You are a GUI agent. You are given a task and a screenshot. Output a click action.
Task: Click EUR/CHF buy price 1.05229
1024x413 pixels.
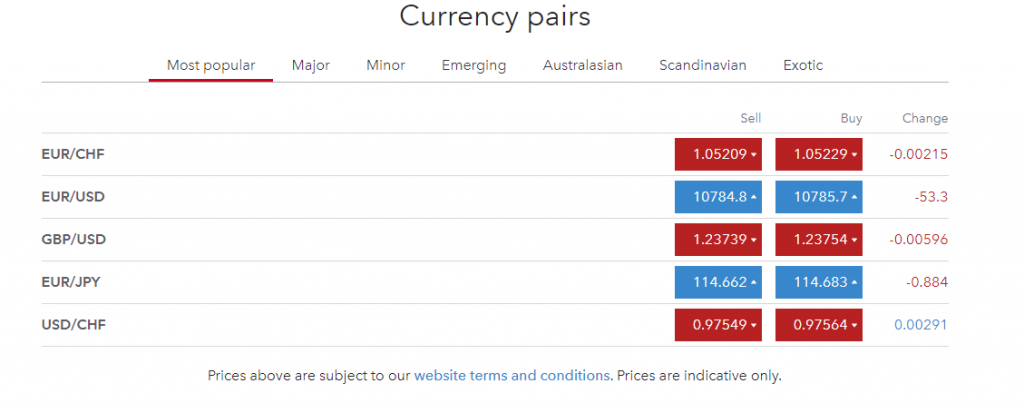(x=818, y=155)
